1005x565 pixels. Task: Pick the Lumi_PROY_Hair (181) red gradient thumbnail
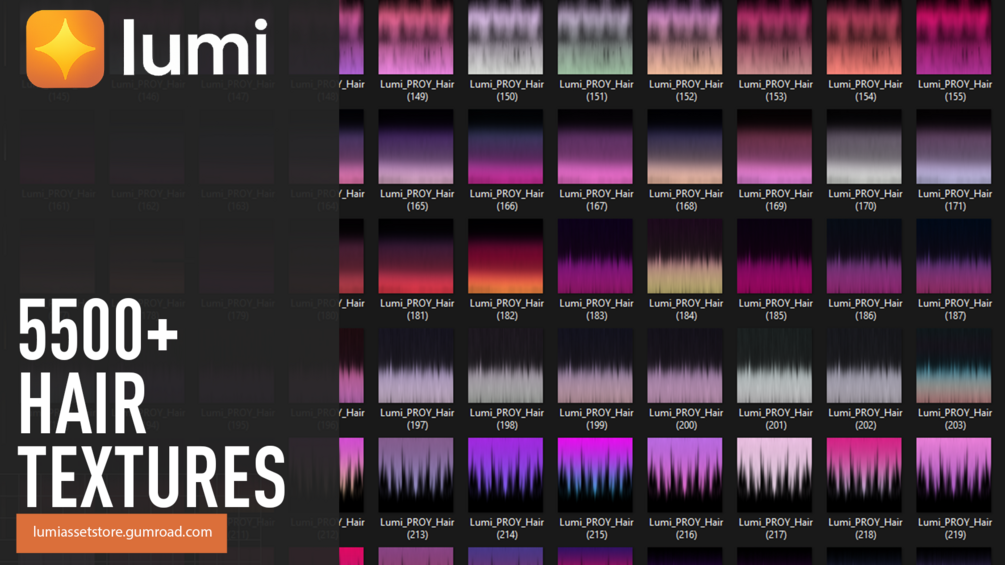416,256
